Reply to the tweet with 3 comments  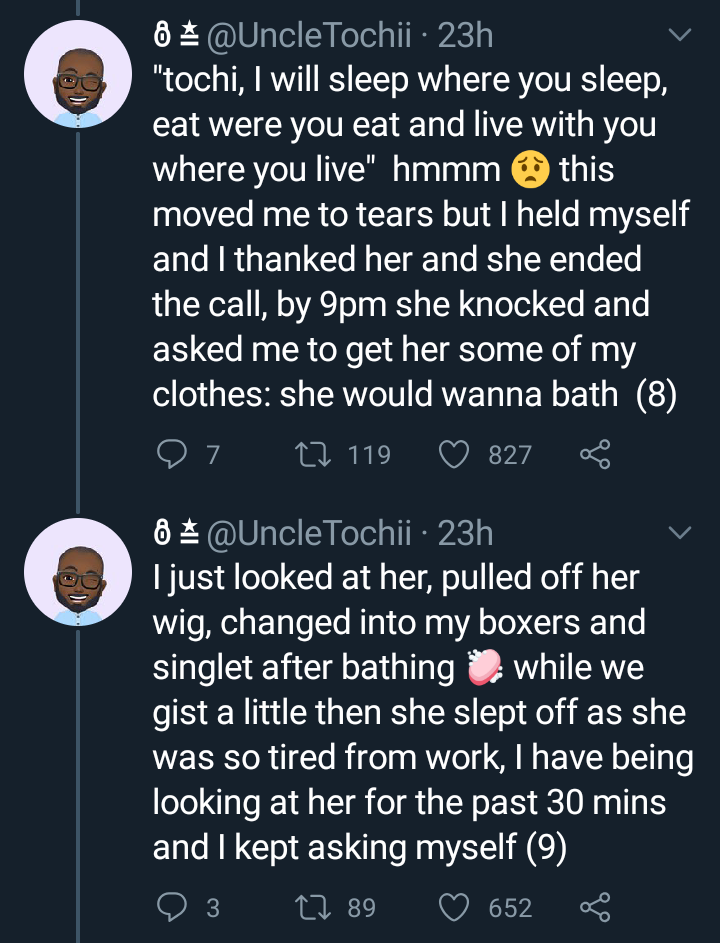tap(171, 908)
